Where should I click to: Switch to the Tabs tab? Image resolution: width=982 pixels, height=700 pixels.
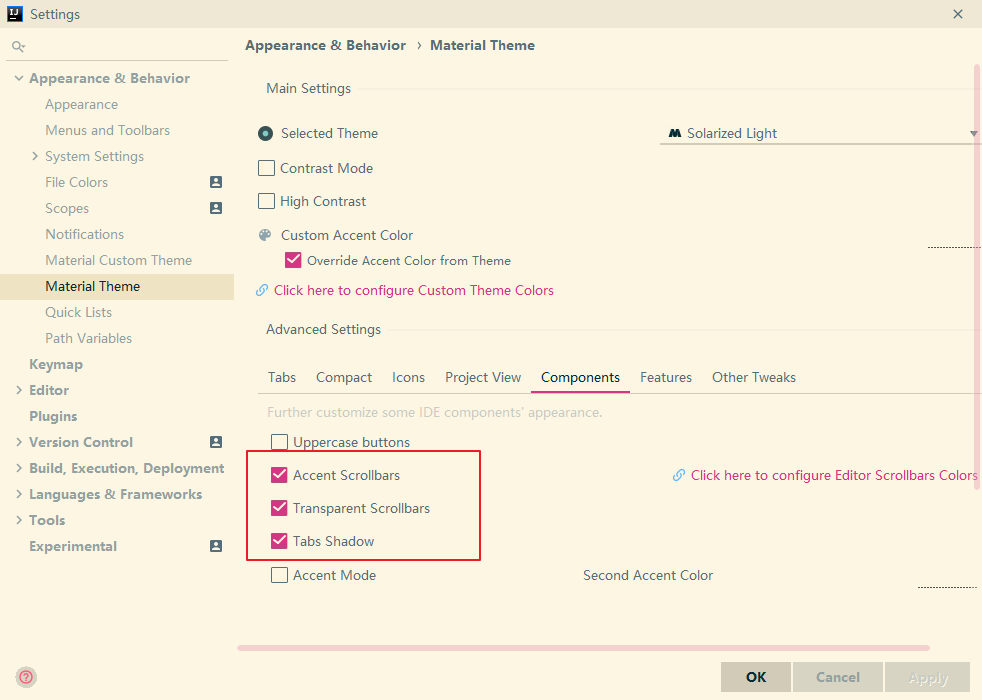tap(282, 378)
